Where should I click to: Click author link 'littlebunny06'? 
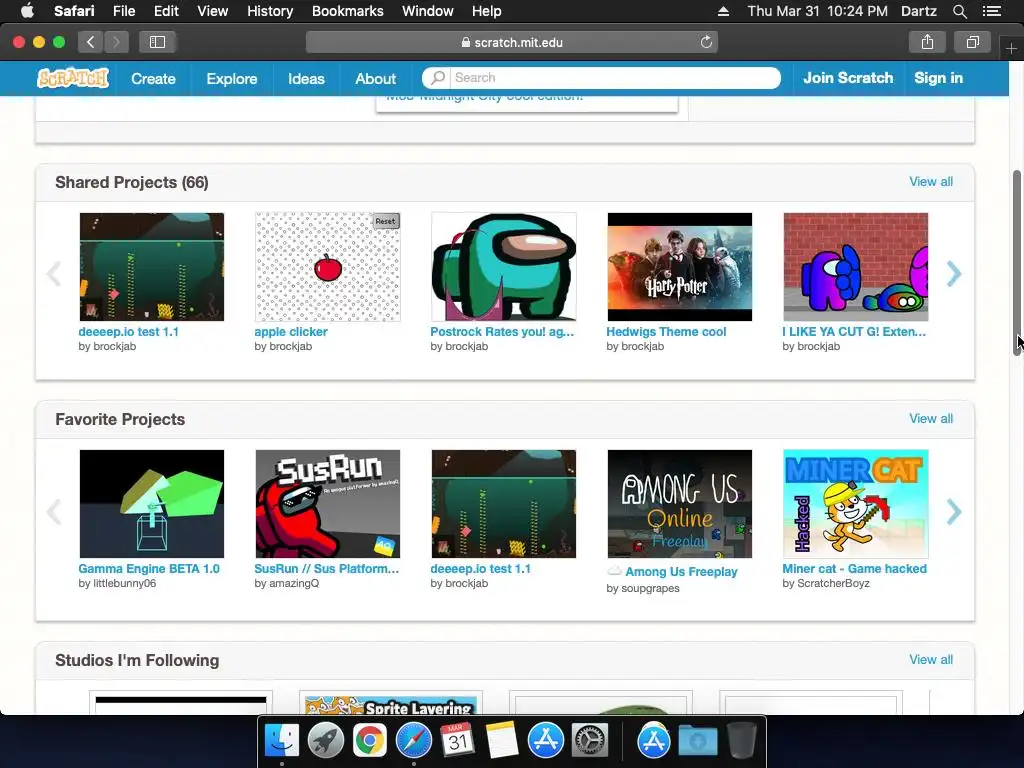point(125,583)
